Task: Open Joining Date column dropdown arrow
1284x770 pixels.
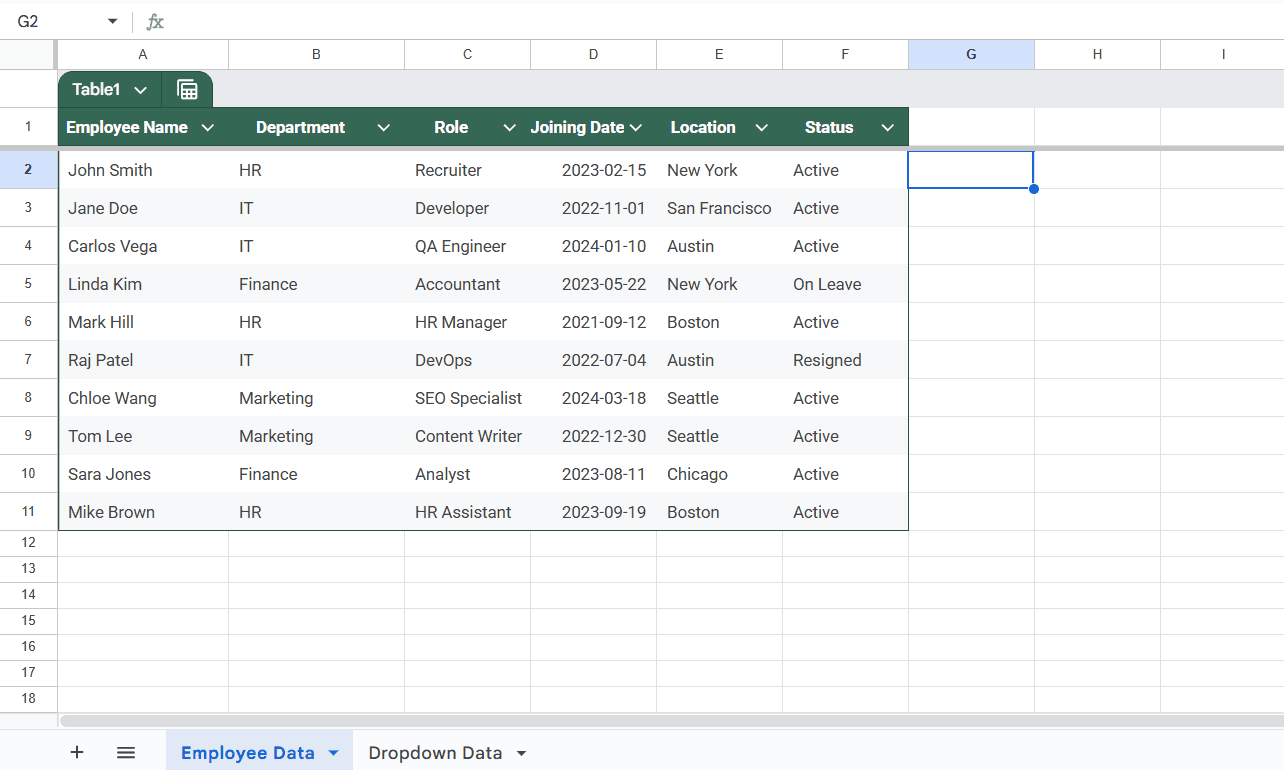Action: coord(635,127)
